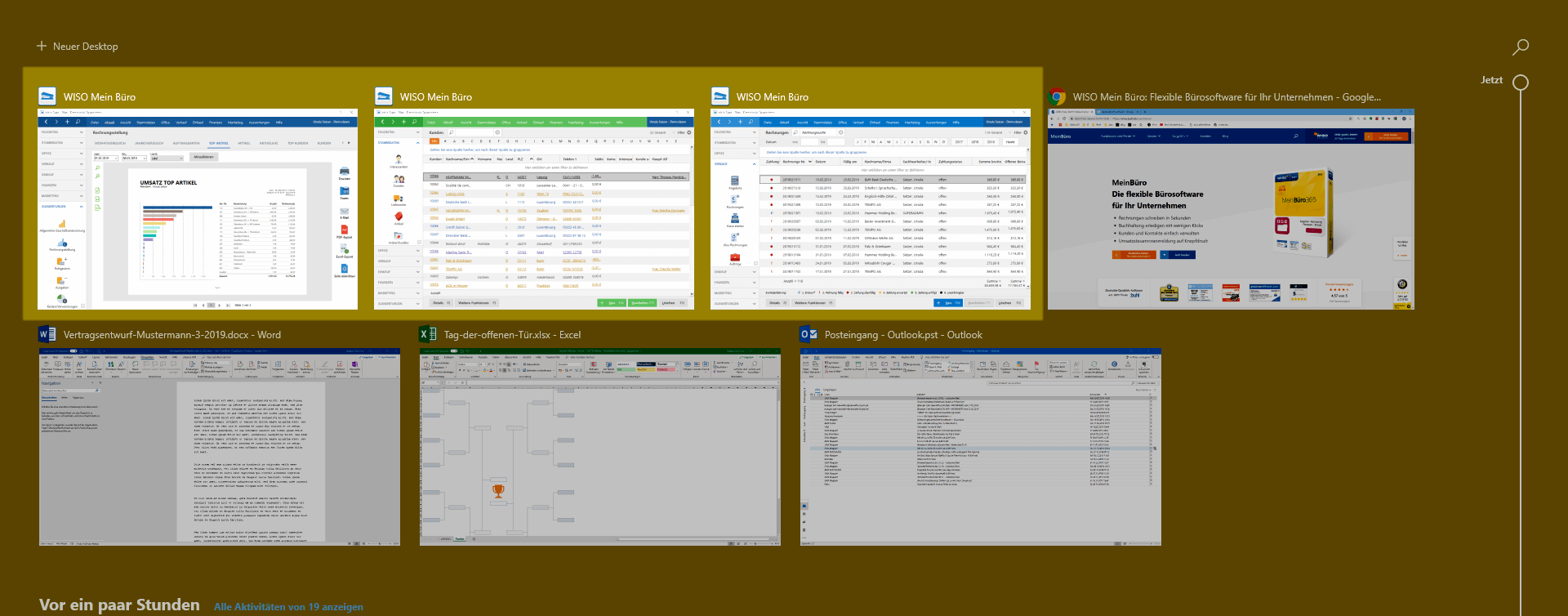The width and height of the screenshot is (1568, 616).
Task: Click the WISO icon above the Umsatz Top Artikel window
Action: [x=47, y=96]
